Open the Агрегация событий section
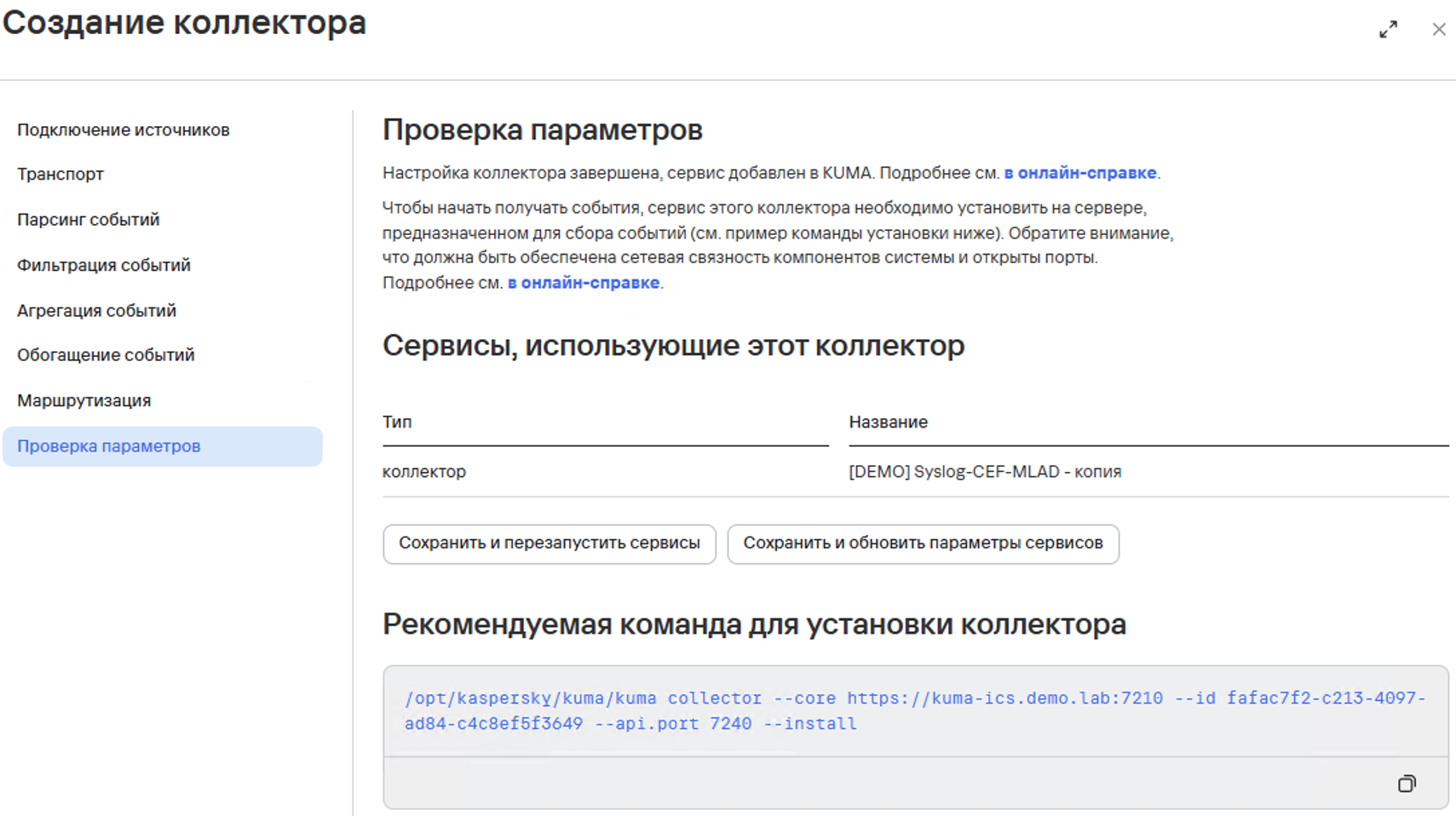 pos(97,311)
